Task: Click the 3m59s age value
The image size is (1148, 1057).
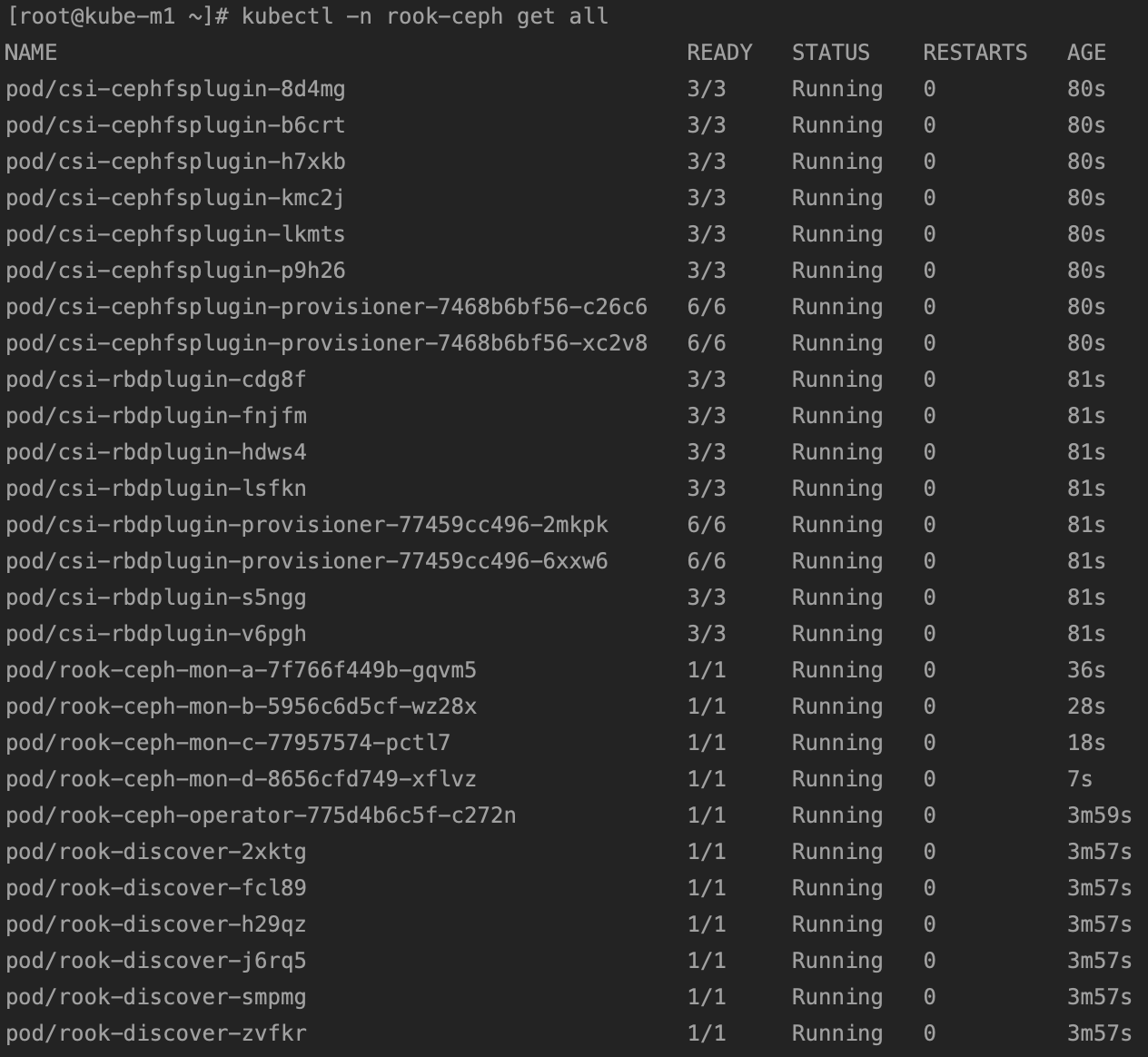Action: tap(1099, 815)
